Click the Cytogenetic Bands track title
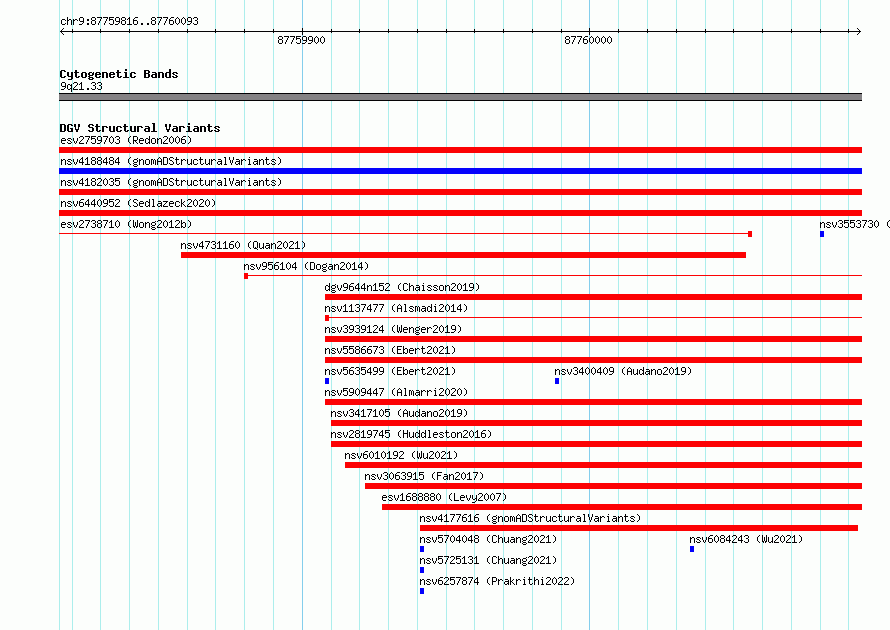Image resolution: width=890 pixels, height=630 pixels. click(119, 74)
